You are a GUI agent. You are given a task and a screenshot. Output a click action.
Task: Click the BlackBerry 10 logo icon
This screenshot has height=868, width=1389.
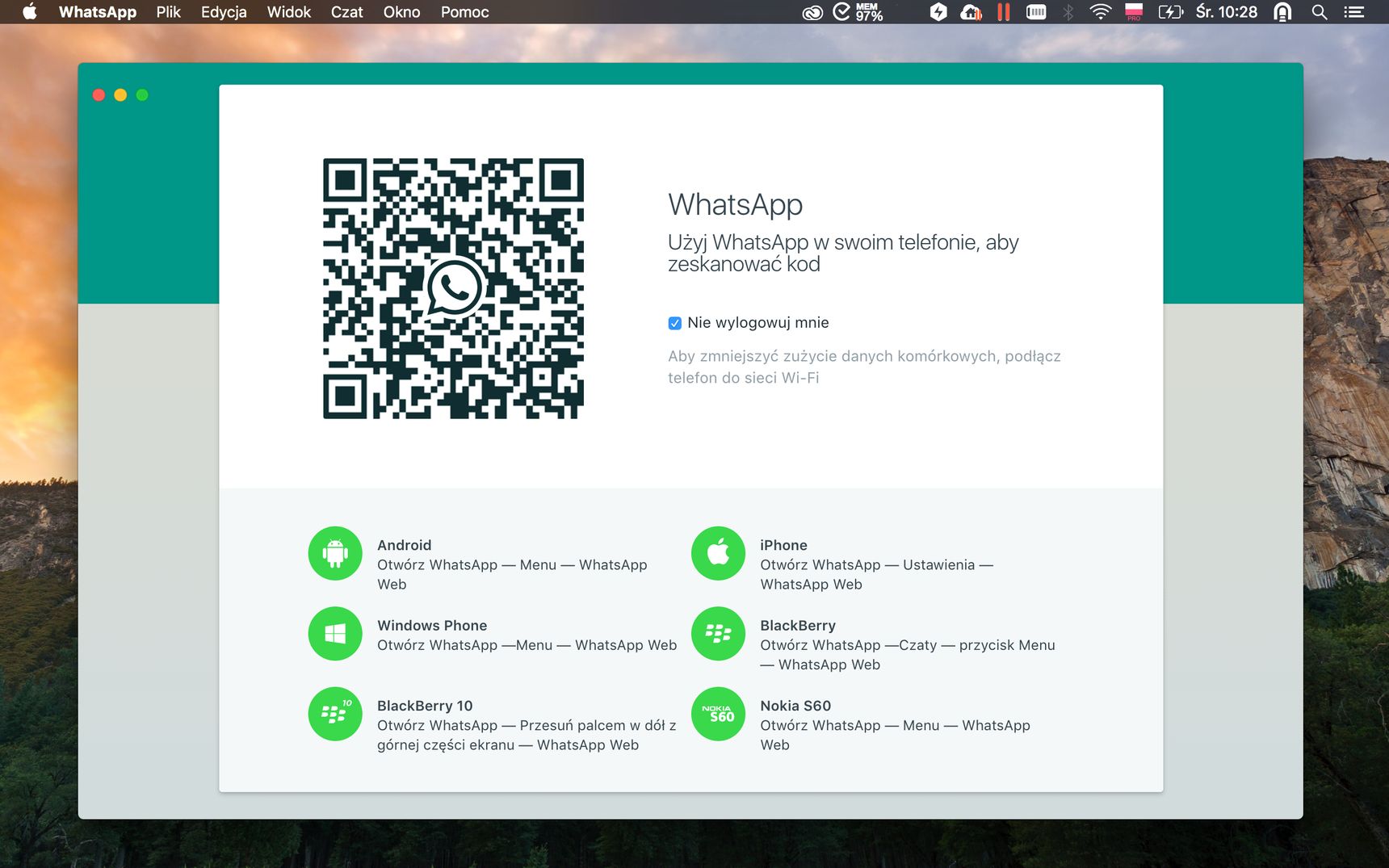[335, 714]
